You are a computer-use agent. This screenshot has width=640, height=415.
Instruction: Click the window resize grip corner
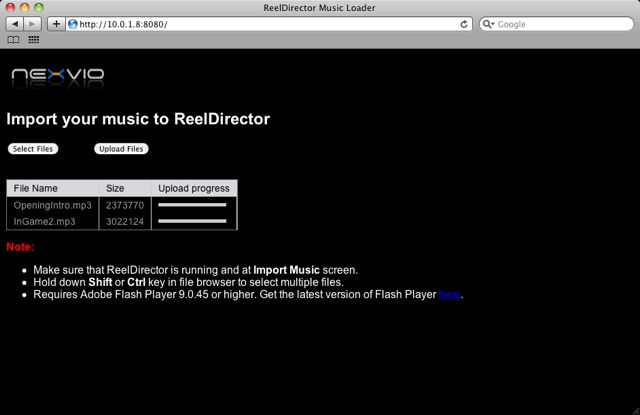click(636, 411)
